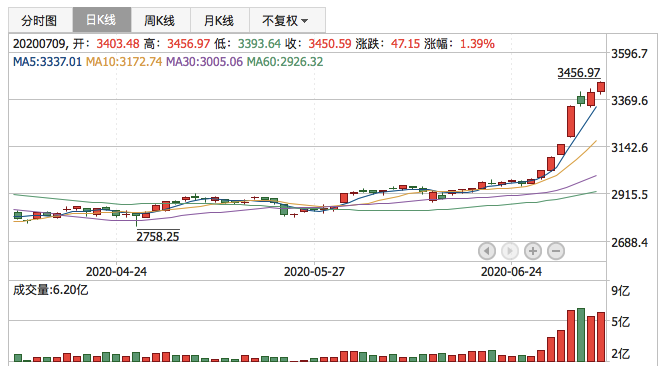Click the 涨跌 47.15 value
Viewport: 663px width, 375px height.
pos(405,44)
